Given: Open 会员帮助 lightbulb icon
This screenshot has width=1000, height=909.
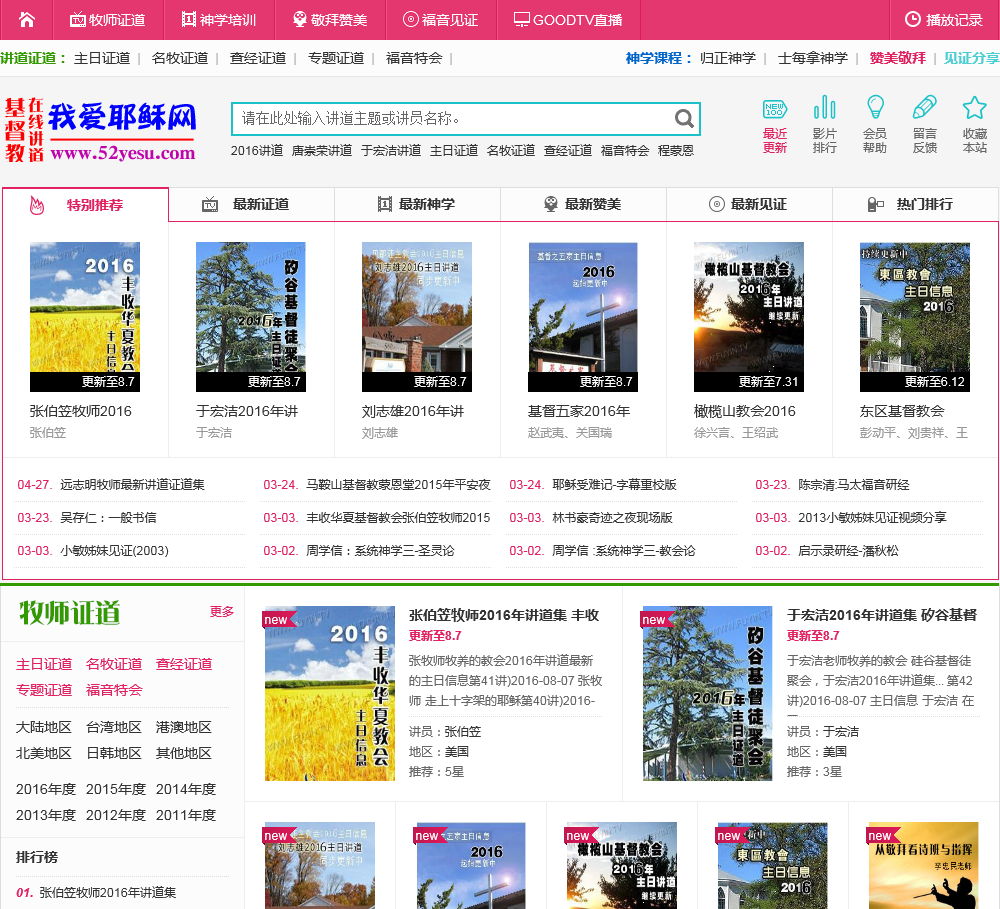Looking at the screenshot, I should [x=875, y=124].
